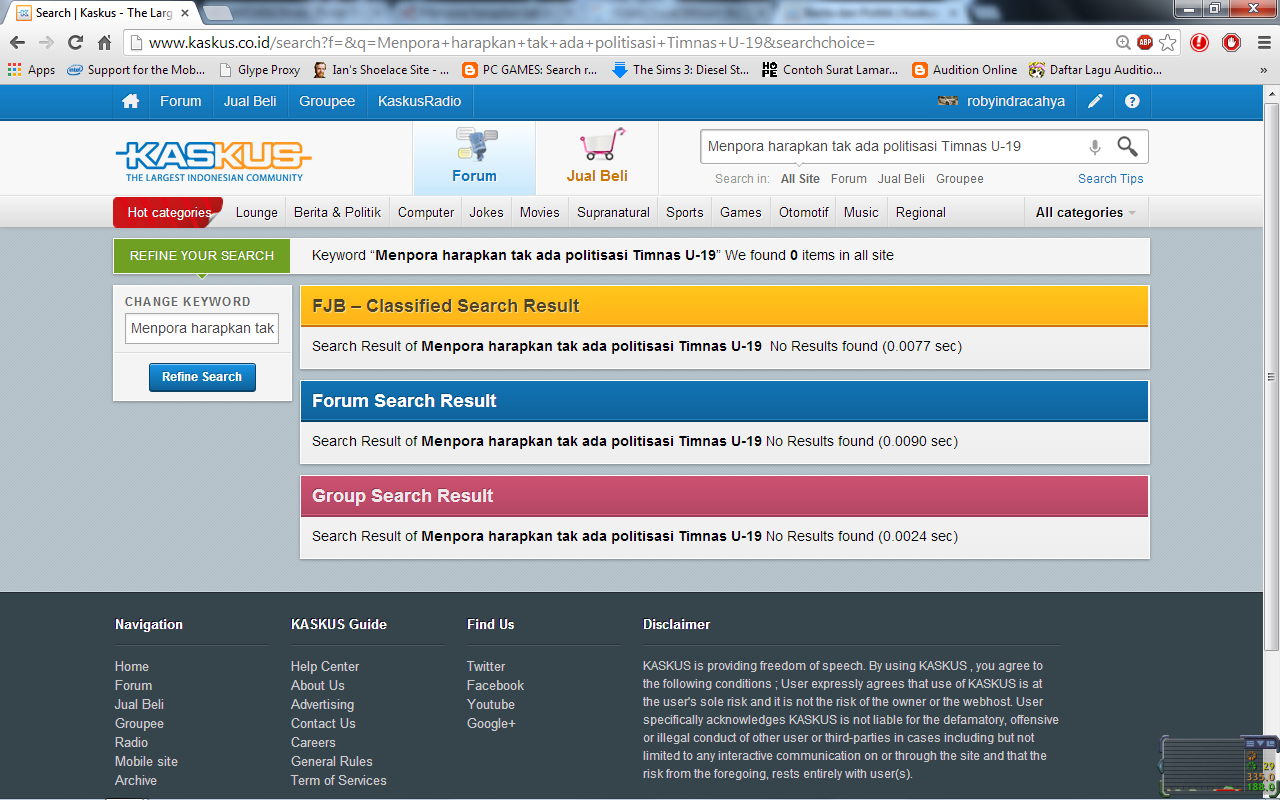Open Berita & Politik category

tap(338, 213)
